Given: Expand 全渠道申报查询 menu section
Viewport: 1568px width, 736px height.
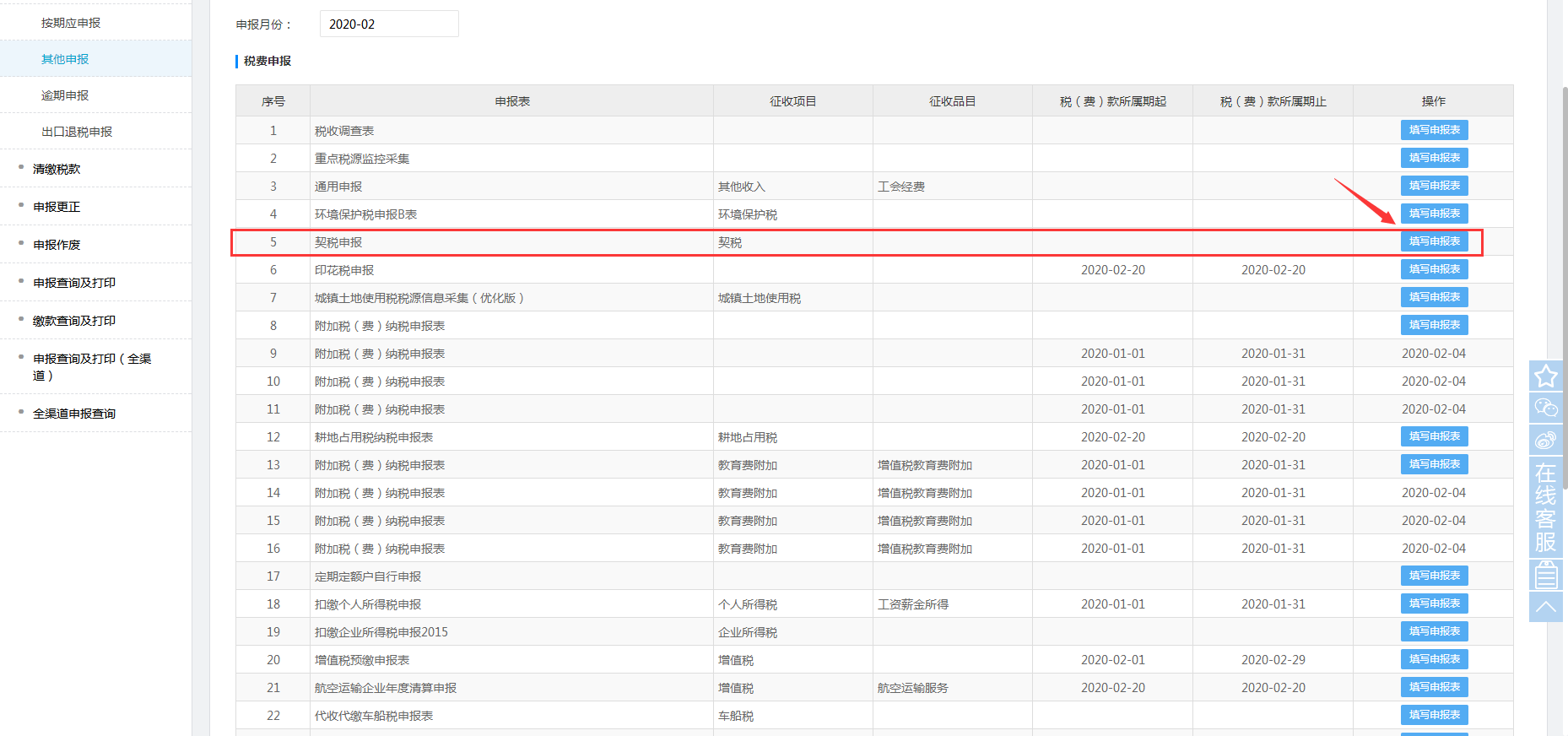Looking at the screenshot, I should click(x=74, y=414).
